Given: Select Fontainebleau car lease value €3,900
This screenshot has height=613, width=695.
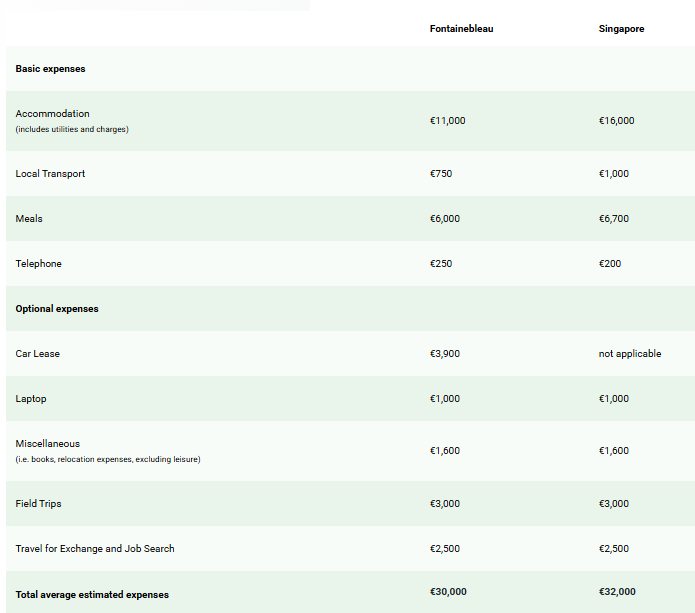Looking at the screenshot, I should 445,354.
